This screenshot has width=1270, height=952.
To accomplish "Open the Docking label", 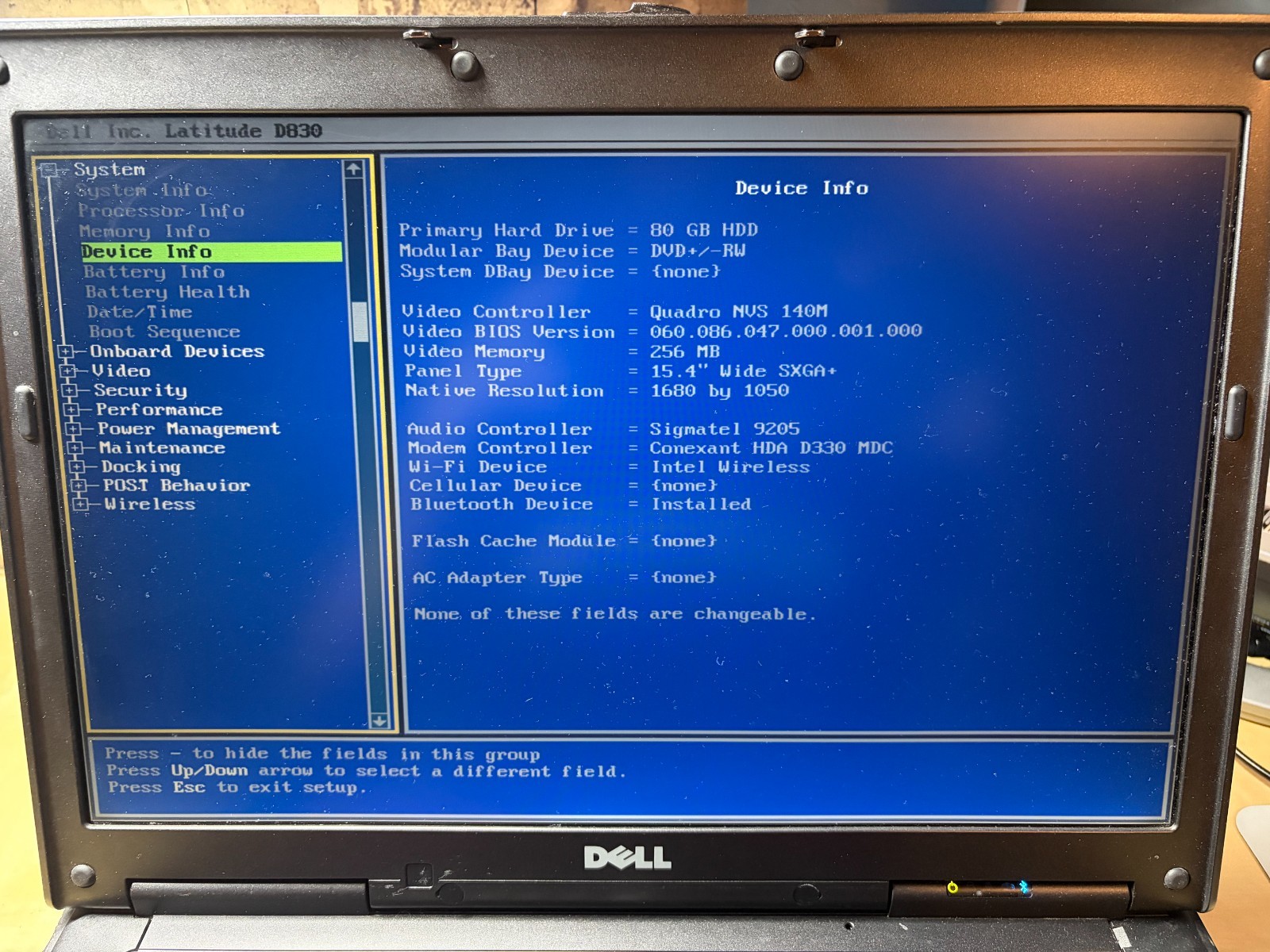I will click(141, 467).
